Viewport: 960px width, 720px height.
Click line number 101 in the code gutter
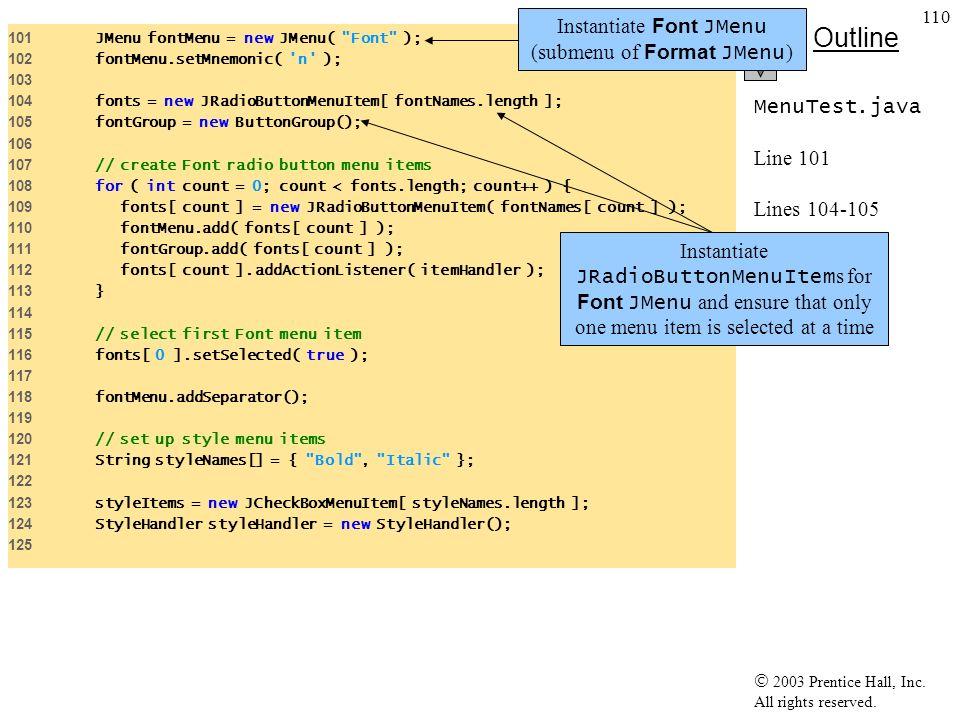pos(20,38)
